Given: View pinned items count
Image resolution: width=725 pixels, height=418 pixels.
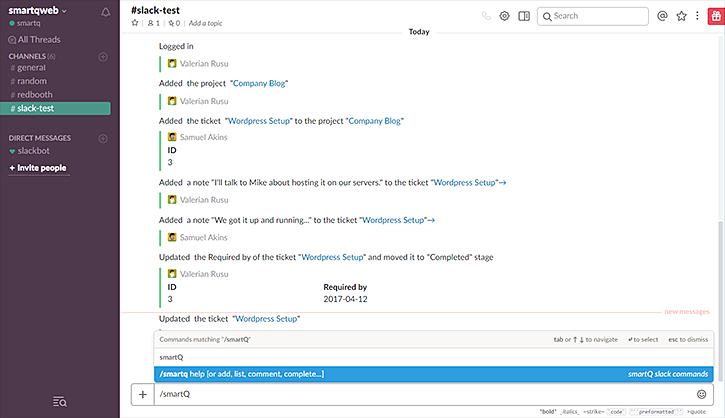Looking at the screenshot, I should [174, 23].
